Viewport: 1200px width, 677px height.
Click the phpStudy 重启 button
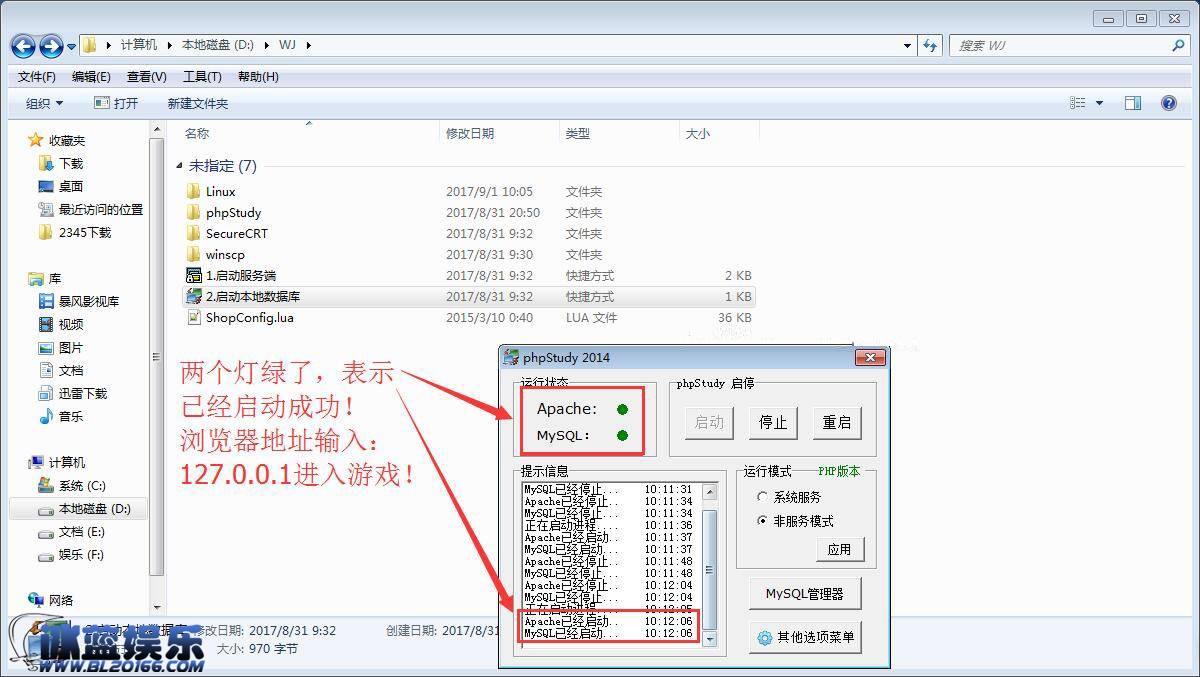coord(836,422)
